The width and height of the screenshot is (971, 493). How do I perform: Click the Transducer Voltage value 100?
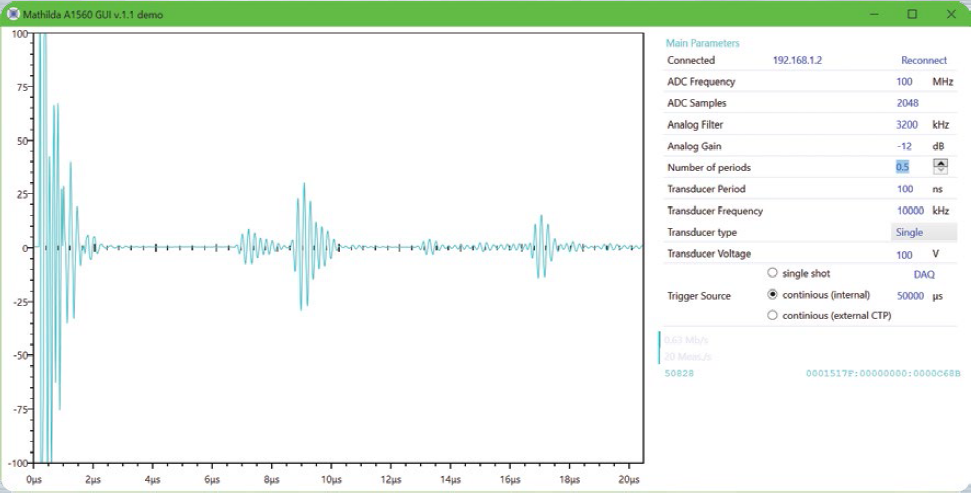pos(904,254)
